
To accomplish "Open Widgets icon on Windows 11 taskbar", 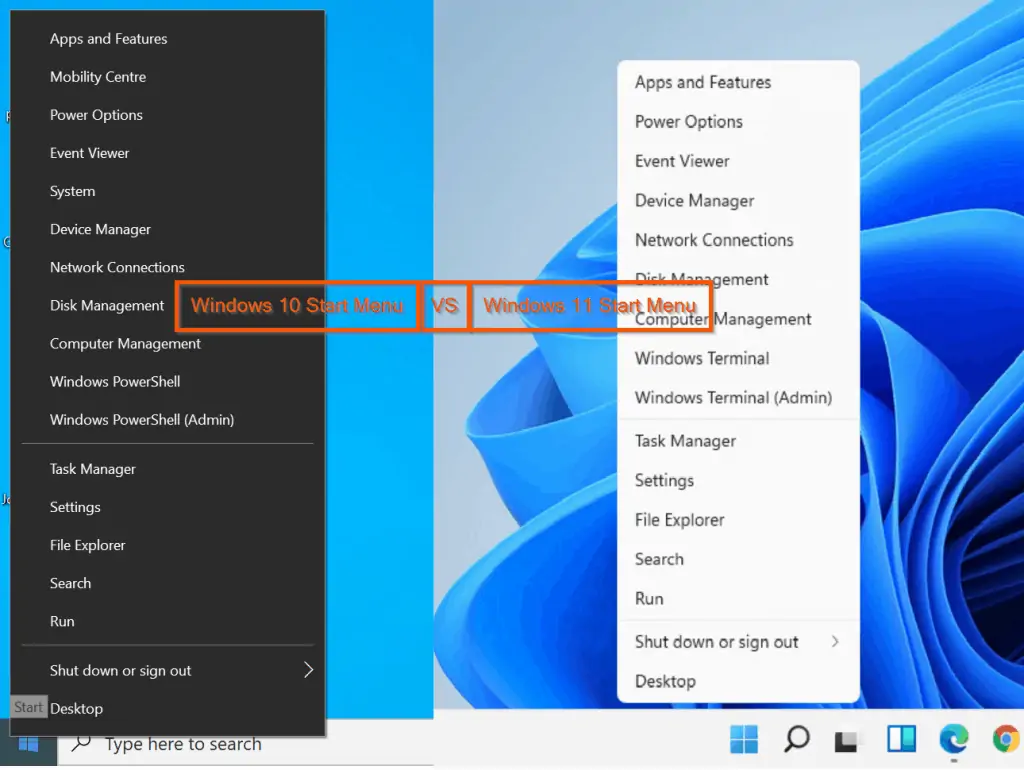I will pyautogui.click(x=901, y=739).
